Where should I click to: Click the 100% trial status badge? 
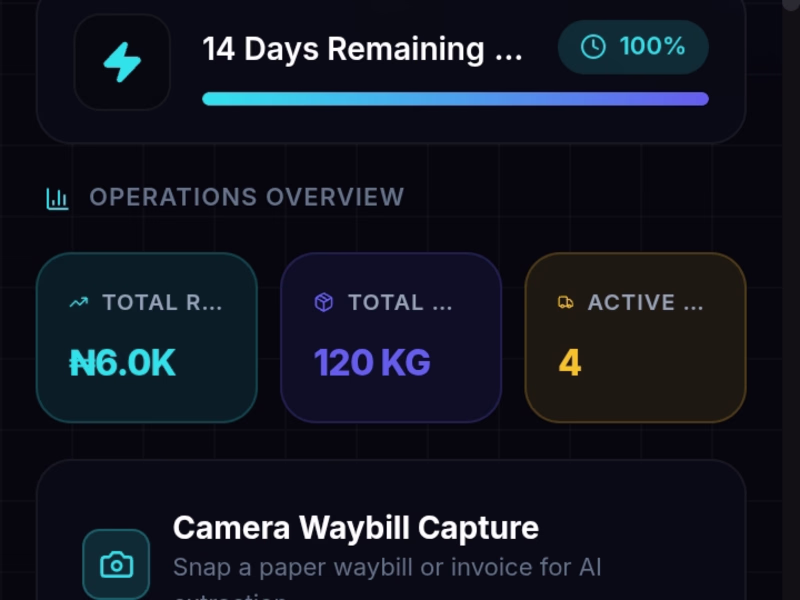click(633, 47)
